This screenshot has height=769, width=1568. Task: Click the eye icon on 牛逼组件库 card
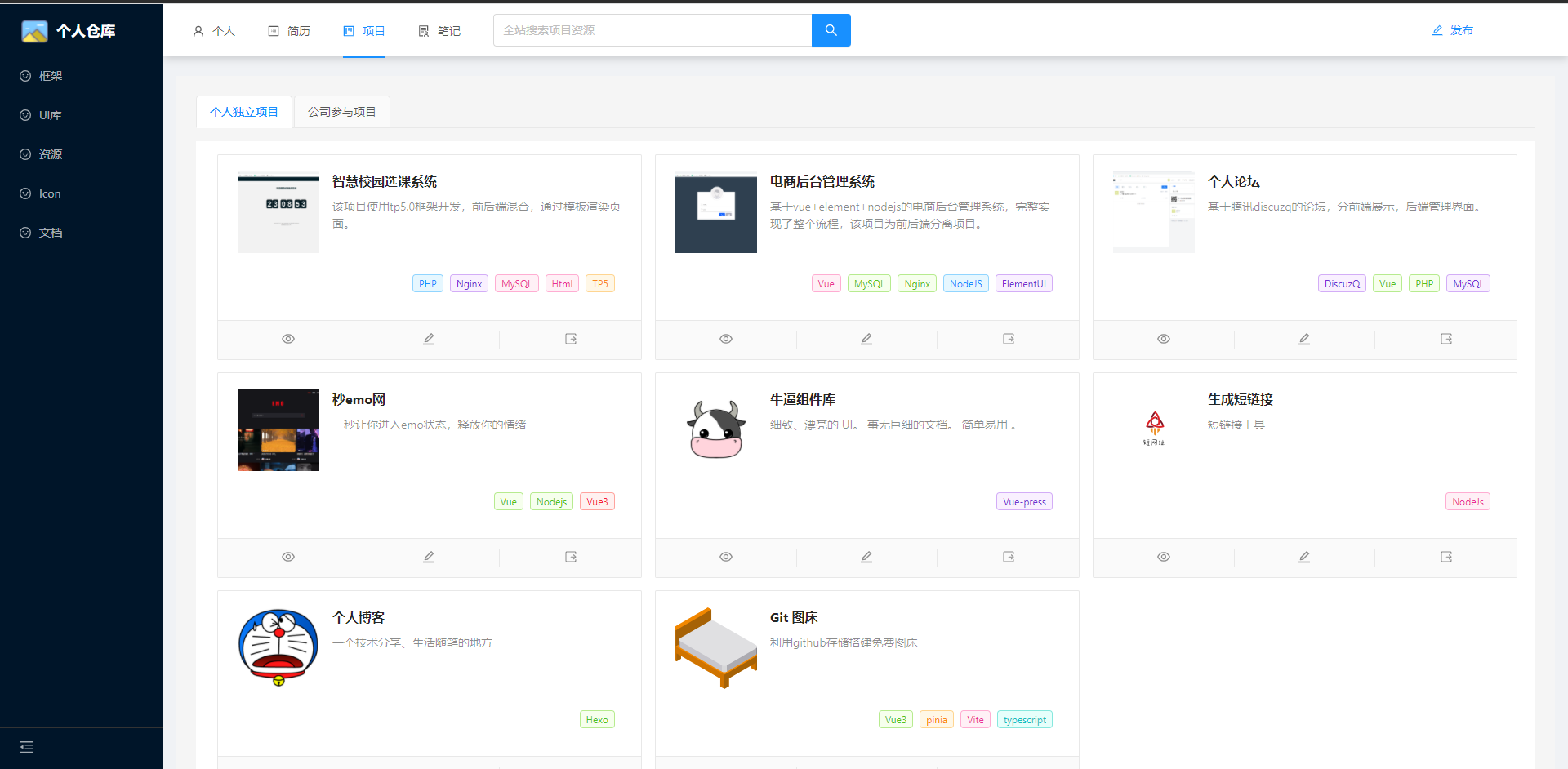[x=725, y=557]
